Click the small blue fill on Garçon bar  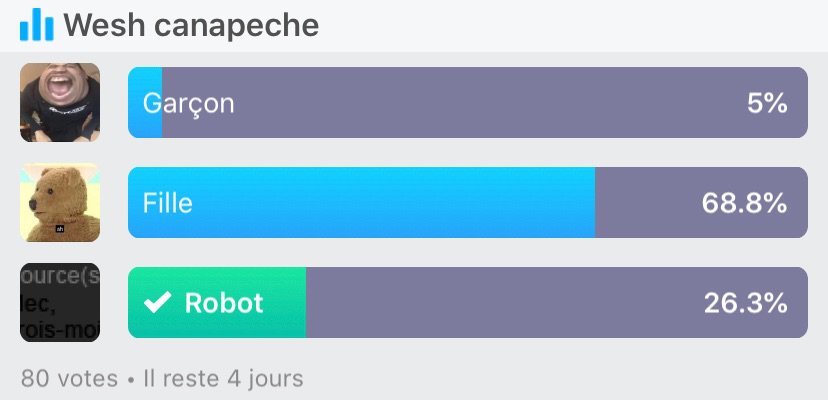click(145, 103)
